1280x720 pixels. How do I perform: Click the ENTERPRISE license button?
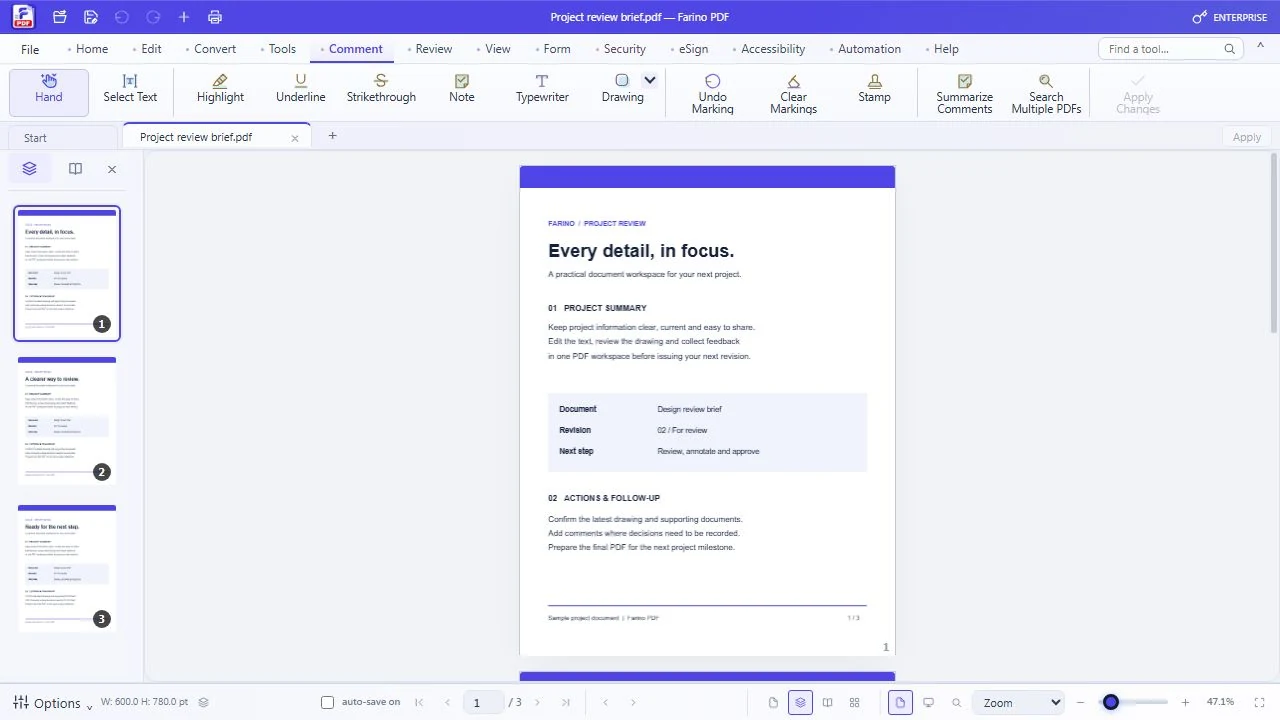click(x=1230, y=17)
